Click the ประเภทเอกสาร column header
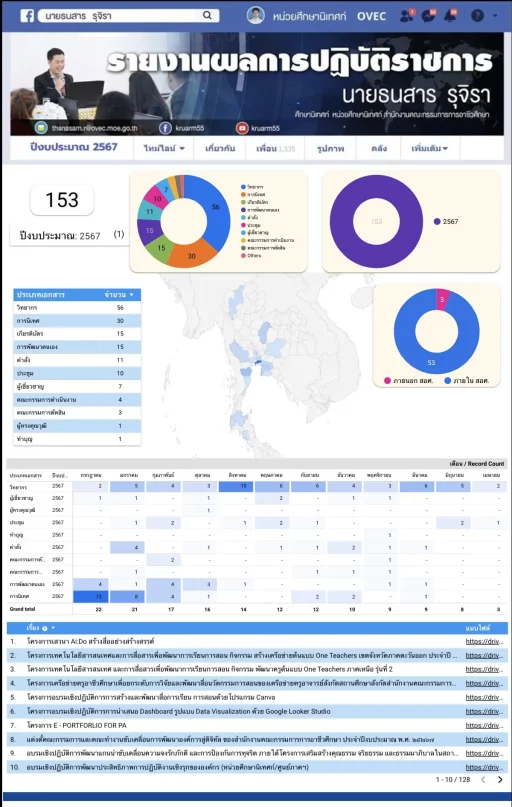512x807 pixels. pyautogui.click(x=41, y=295)
